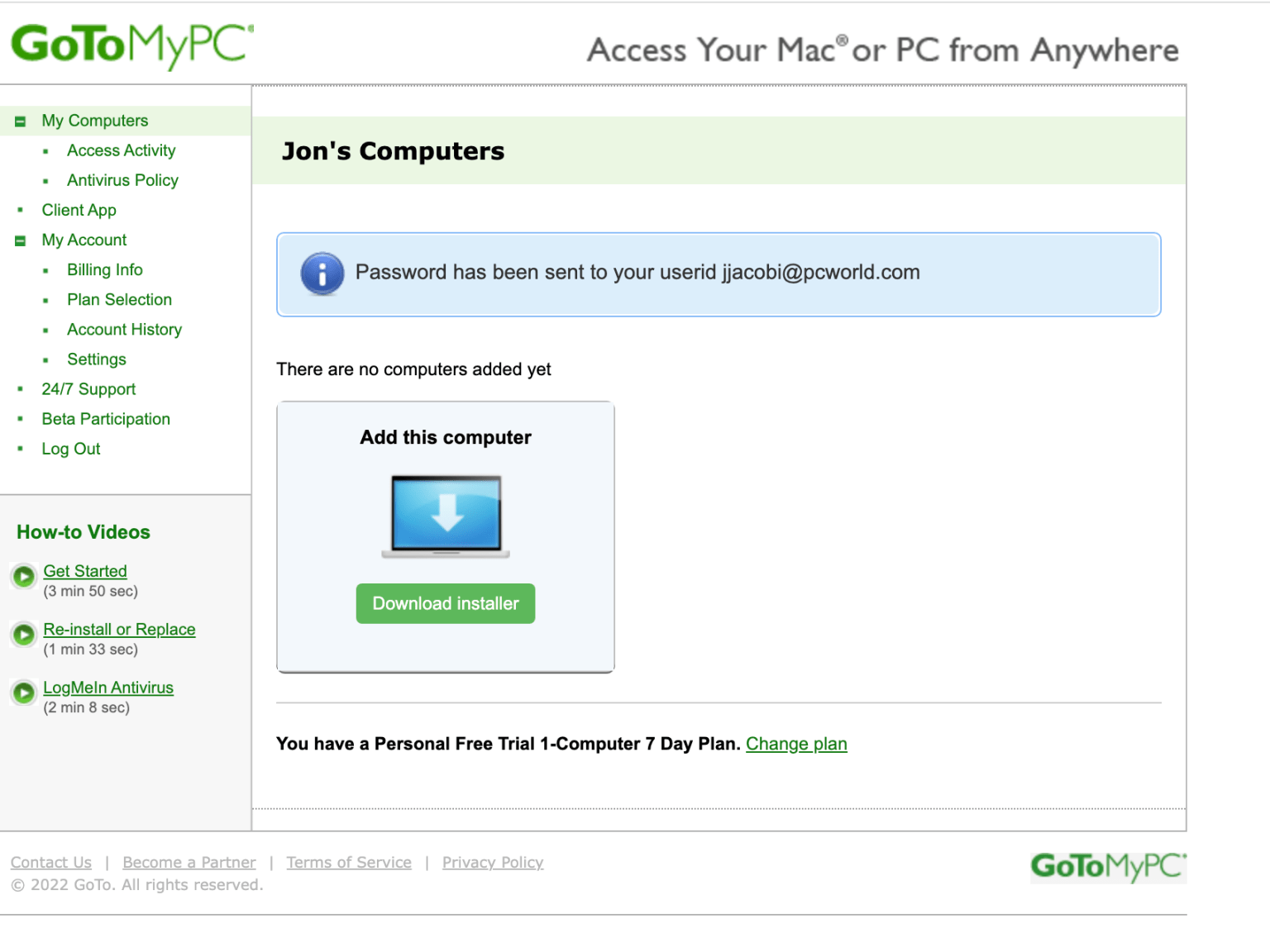Click the password notification banner
The height and width of the screenshot is (952, 1270).
pos(719,274)
